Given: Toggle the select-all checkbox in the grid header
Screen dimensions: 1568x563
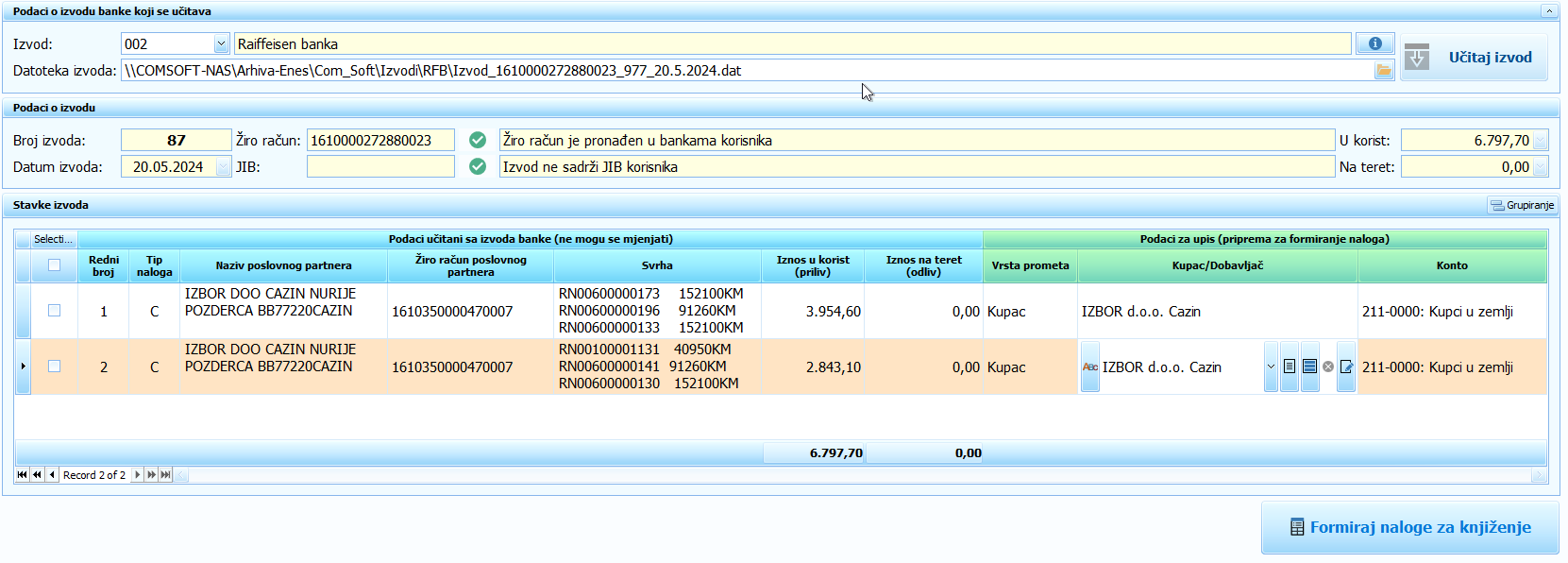Looking at the screenshot, I should pyautogui.click(x=54, y=265).
